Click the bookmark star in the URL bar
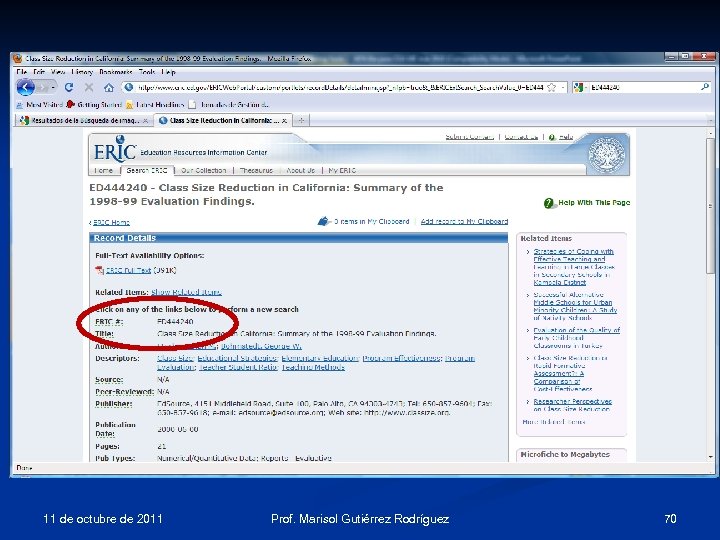 point(551,87)
